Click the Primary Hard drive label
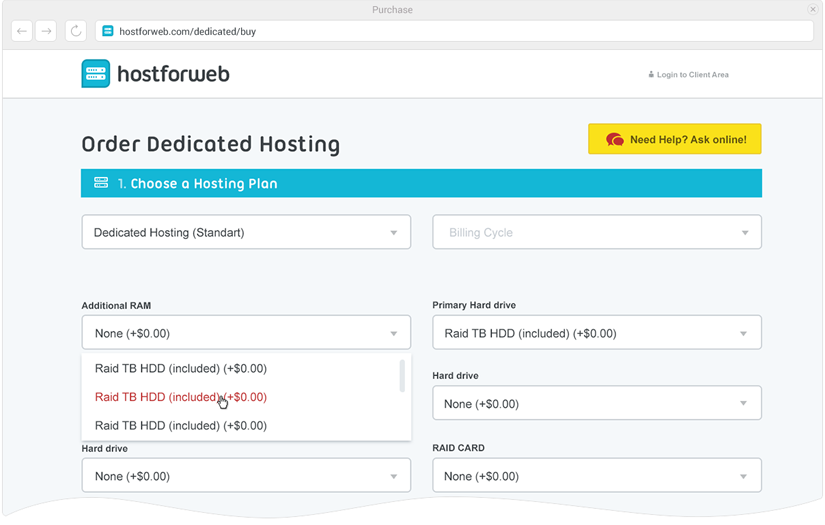Viewport: 825px width, 525px height. tap(474, 305)
